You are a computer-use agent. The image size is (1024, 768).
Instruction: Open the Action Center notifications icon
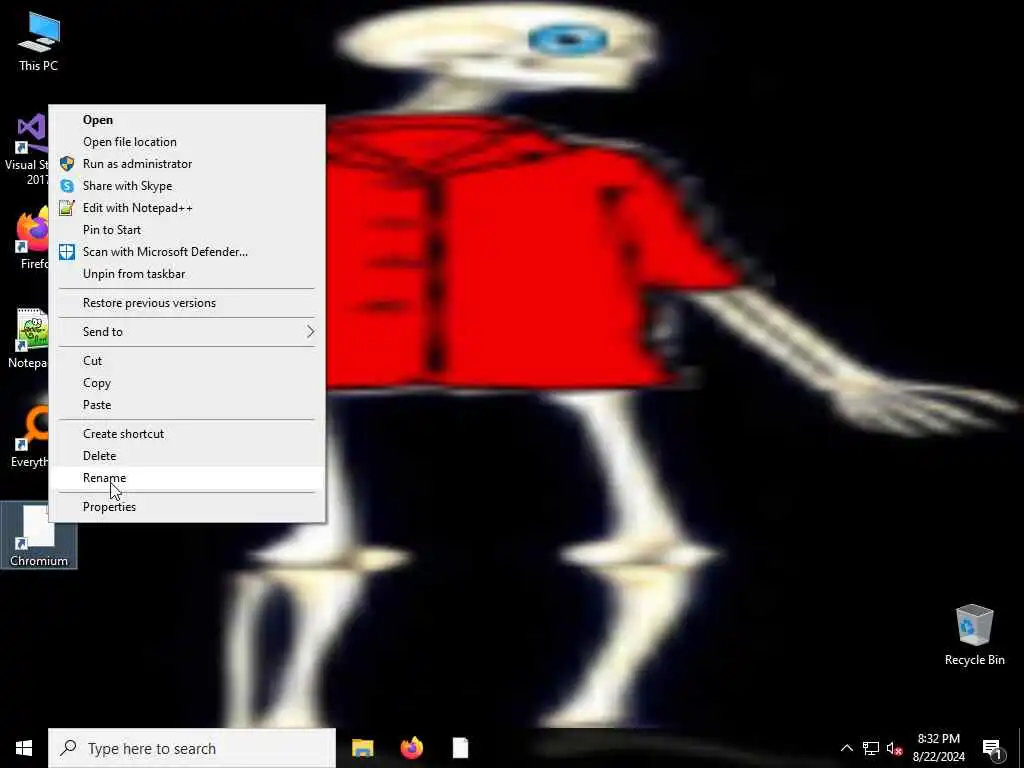(993, 748)
